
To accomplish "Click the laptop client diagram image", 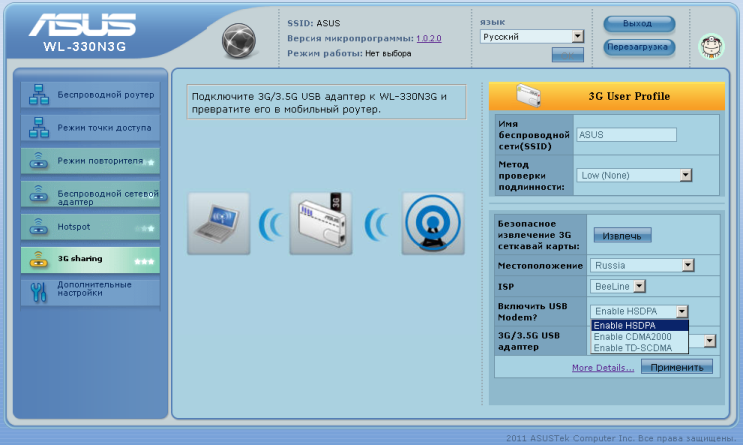I will pyautogui.click(x=218, y=224).
